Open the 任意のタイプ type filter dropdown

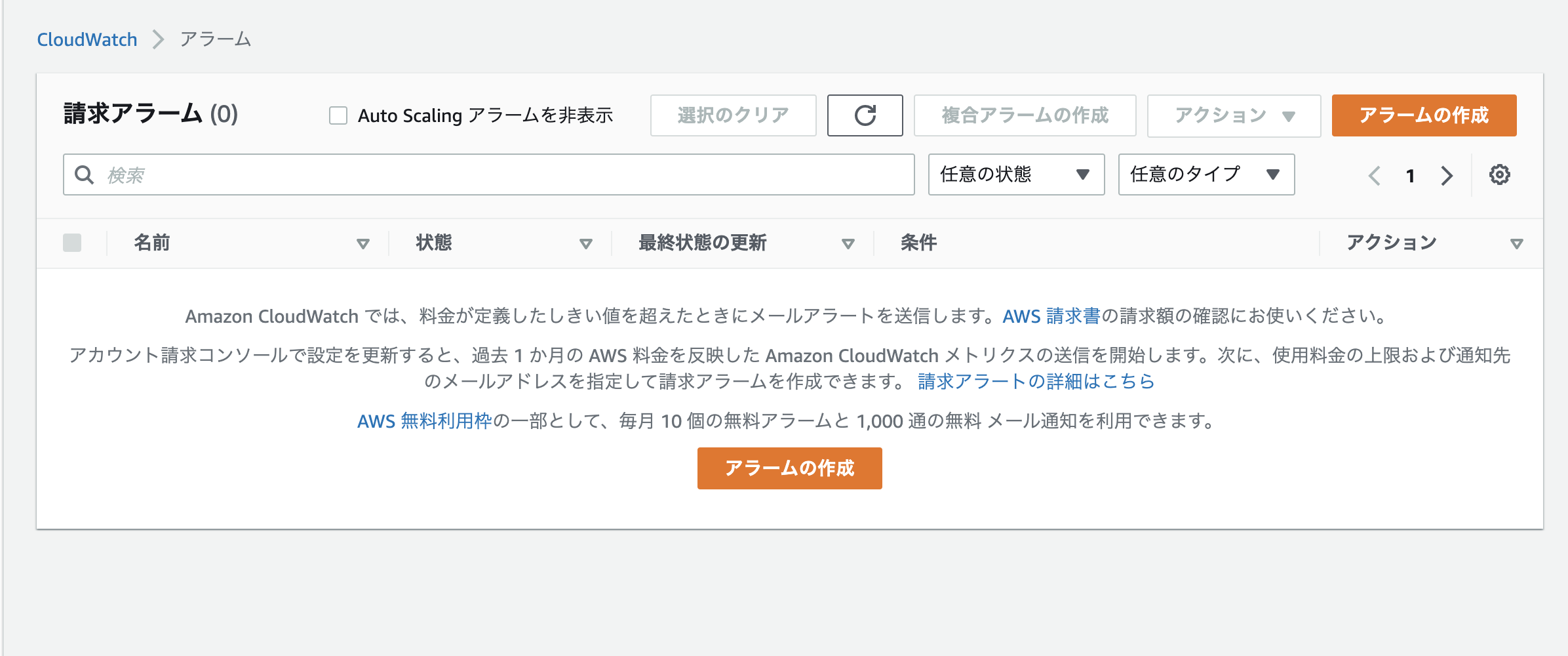pyautogui.click(x=1206, y=174)
